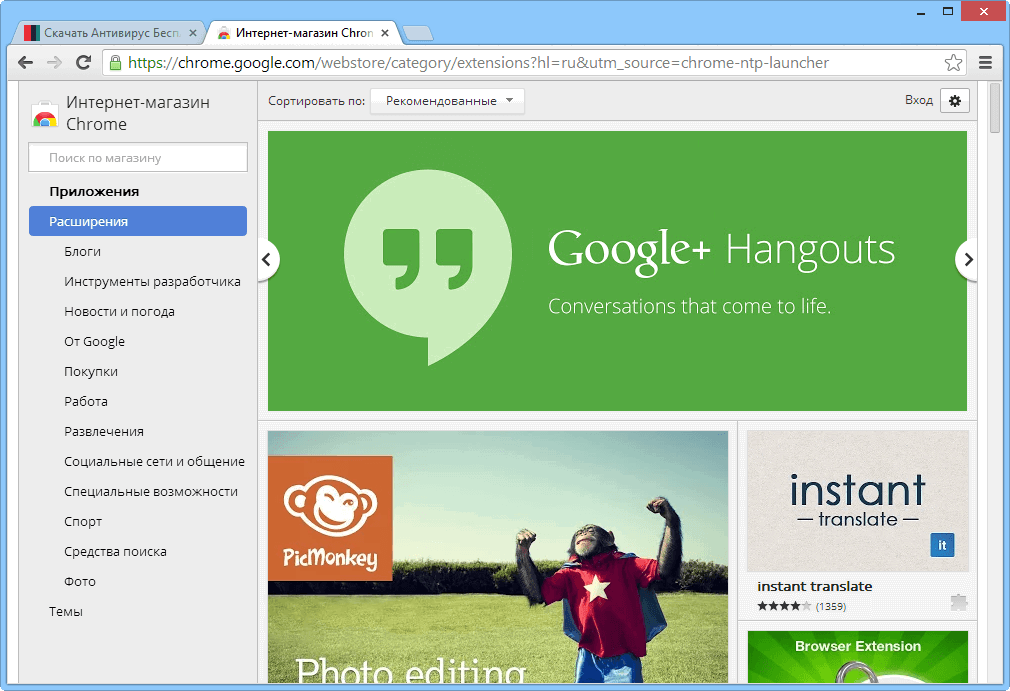Open the Рекомендованные sorting dropdown
1010x691 pixels.
pos(446,100)
